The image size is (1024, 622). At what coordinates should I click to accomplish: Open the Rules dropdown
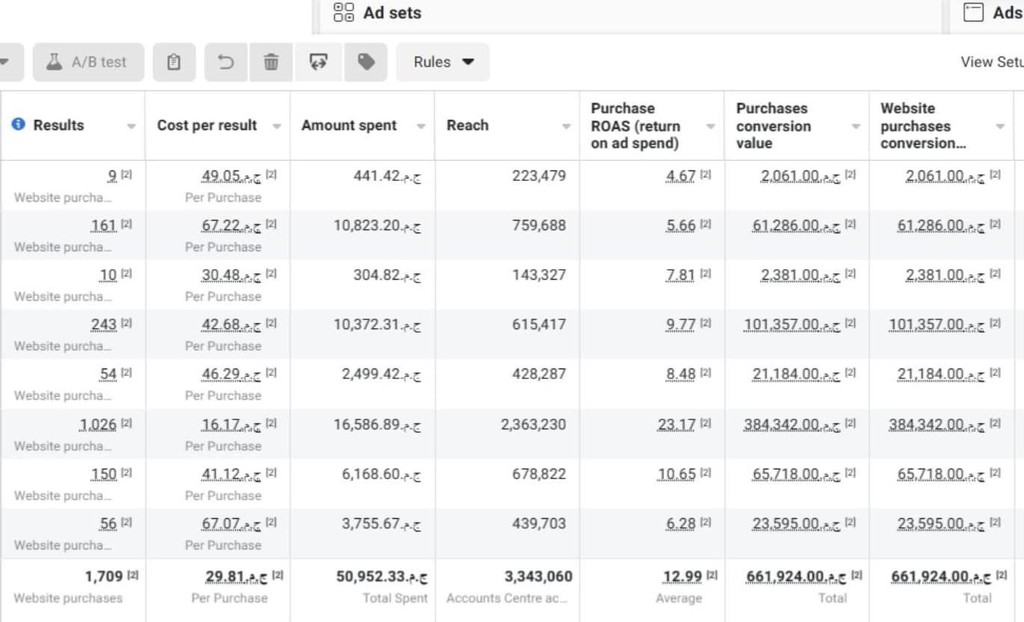443,62
